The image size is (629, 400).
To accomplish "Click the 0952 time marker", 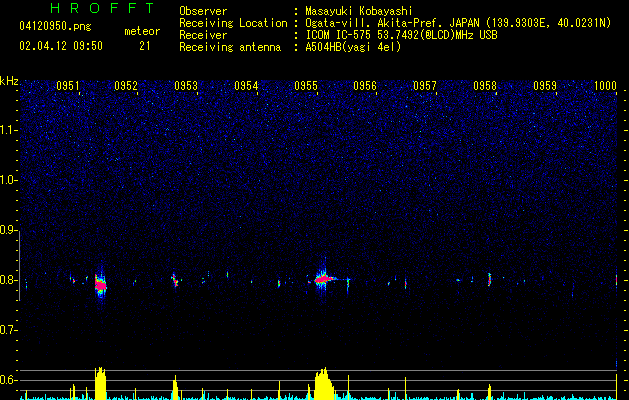I will 126,86.
